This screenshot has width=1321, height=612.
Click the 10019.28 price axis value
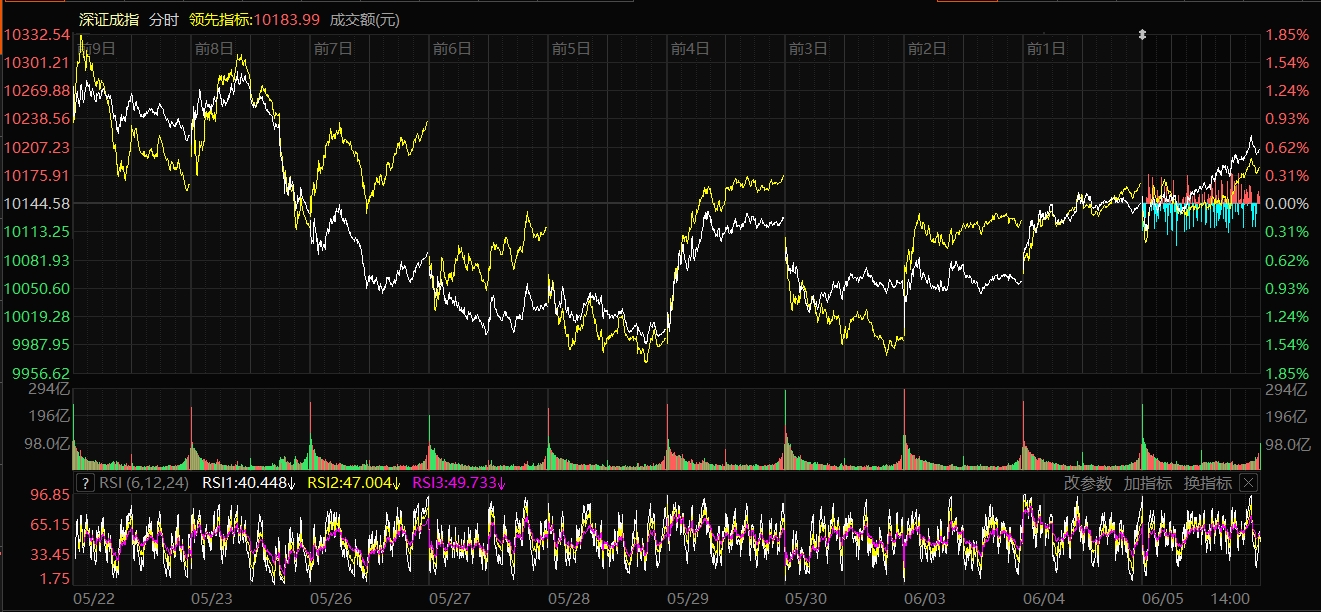[x=37, y=316]
